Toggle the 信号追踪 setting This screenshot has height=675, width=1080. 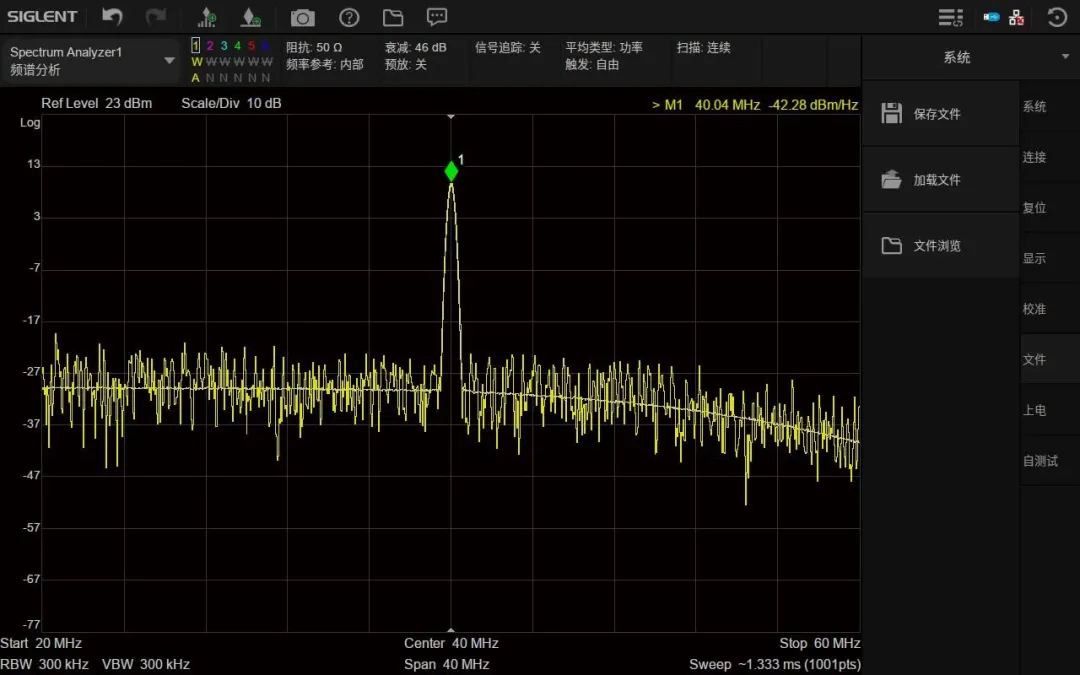[508, 48]
